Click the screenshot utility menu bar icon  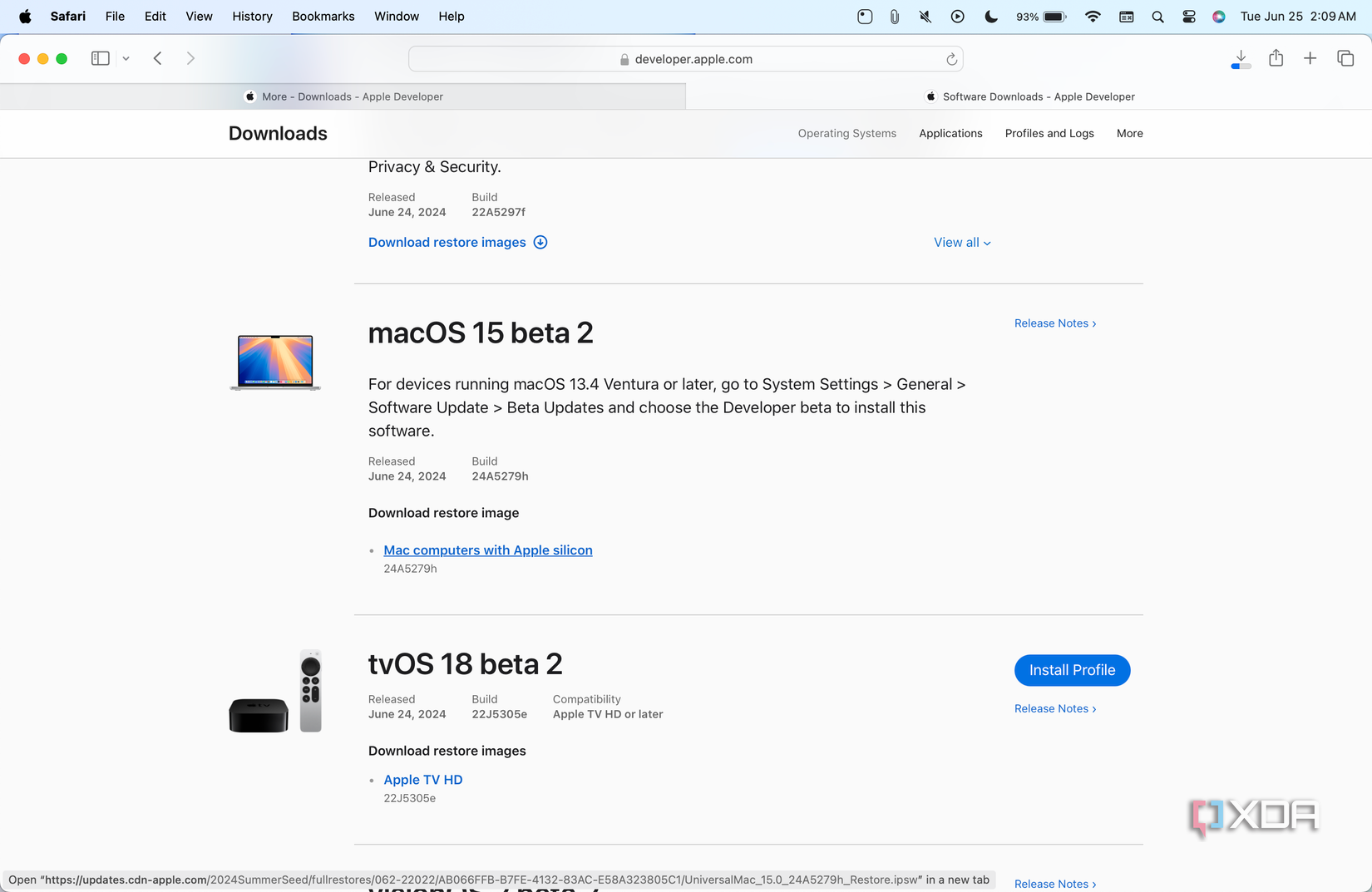865,17
